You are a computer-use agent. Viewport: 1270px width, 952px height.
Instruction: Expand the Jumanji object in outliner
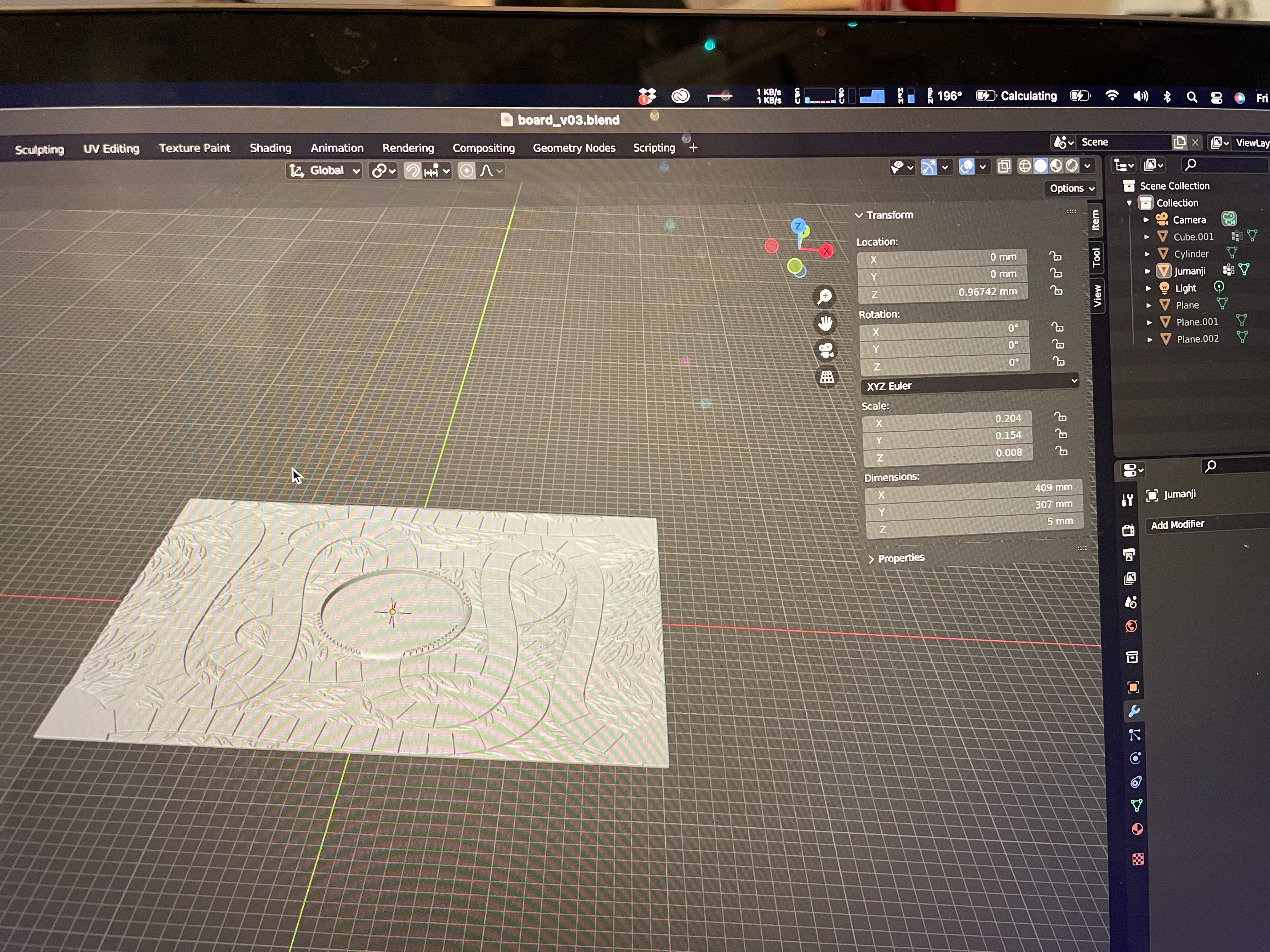tap(1147, 271)
